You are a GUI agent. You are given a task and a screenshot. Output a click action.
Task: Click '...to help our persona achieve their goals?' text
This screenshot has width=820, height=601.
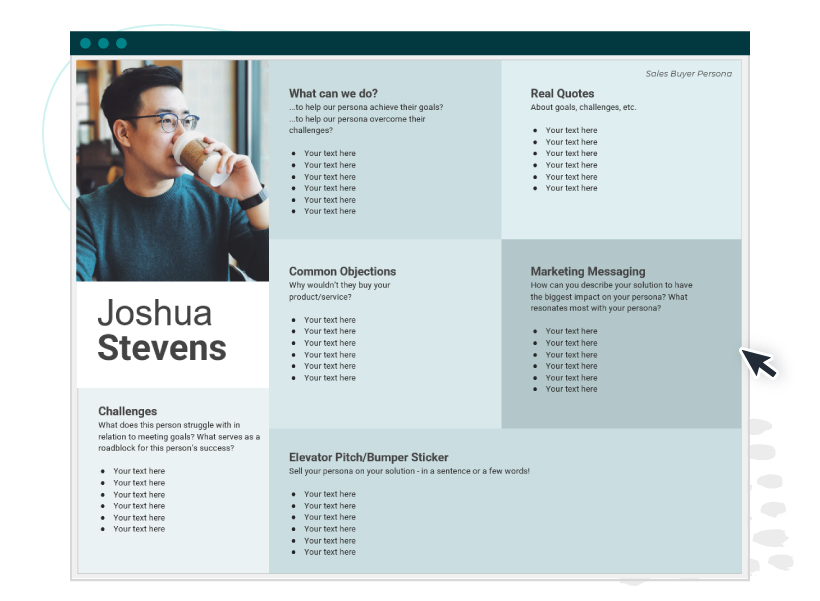pyautogui.click(x=366, y=107)
